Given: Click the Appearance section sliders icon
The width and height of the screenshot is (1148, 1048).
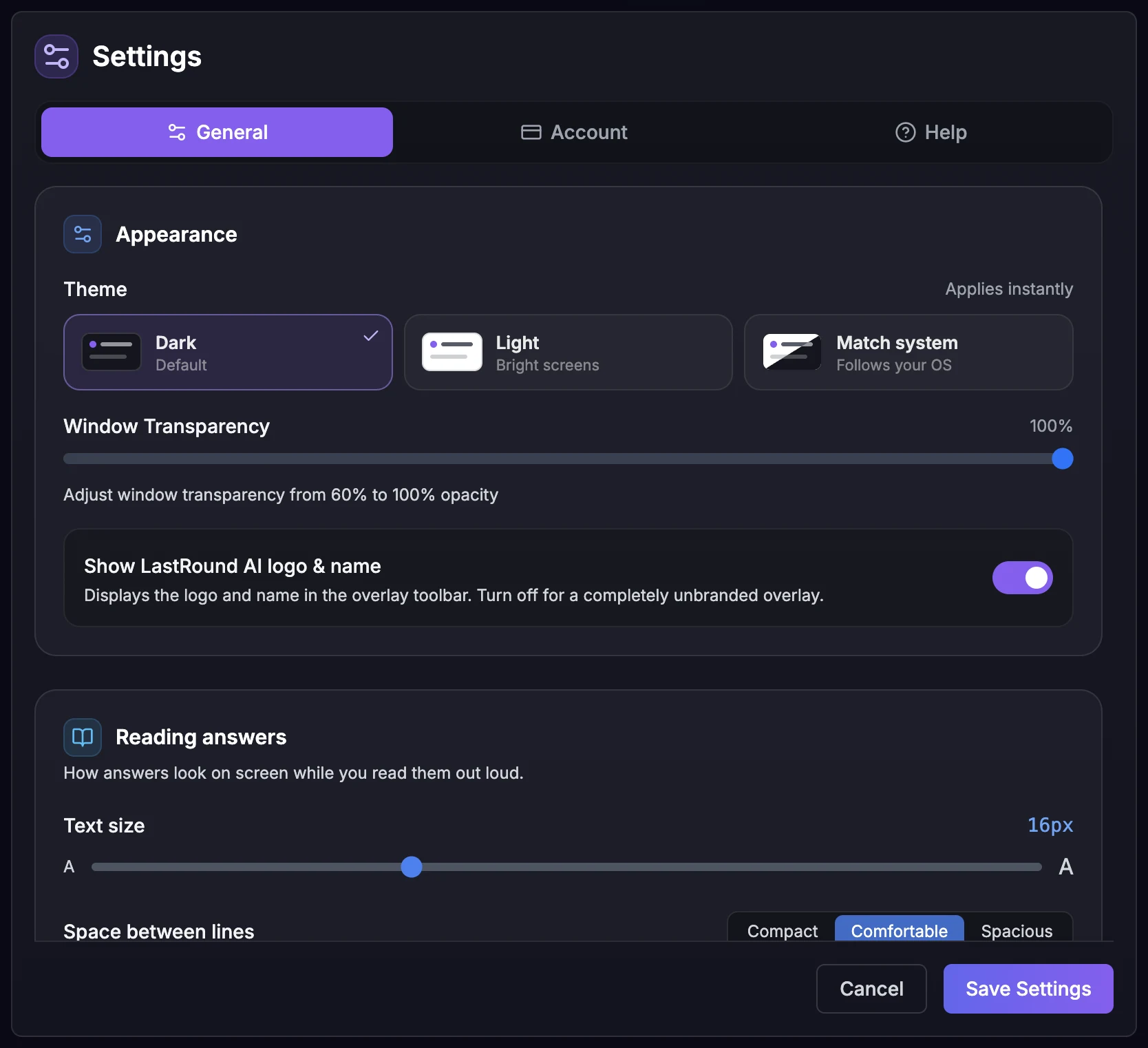Looking at the screenshot, I should pyautogui.click(x=83, y=234).
